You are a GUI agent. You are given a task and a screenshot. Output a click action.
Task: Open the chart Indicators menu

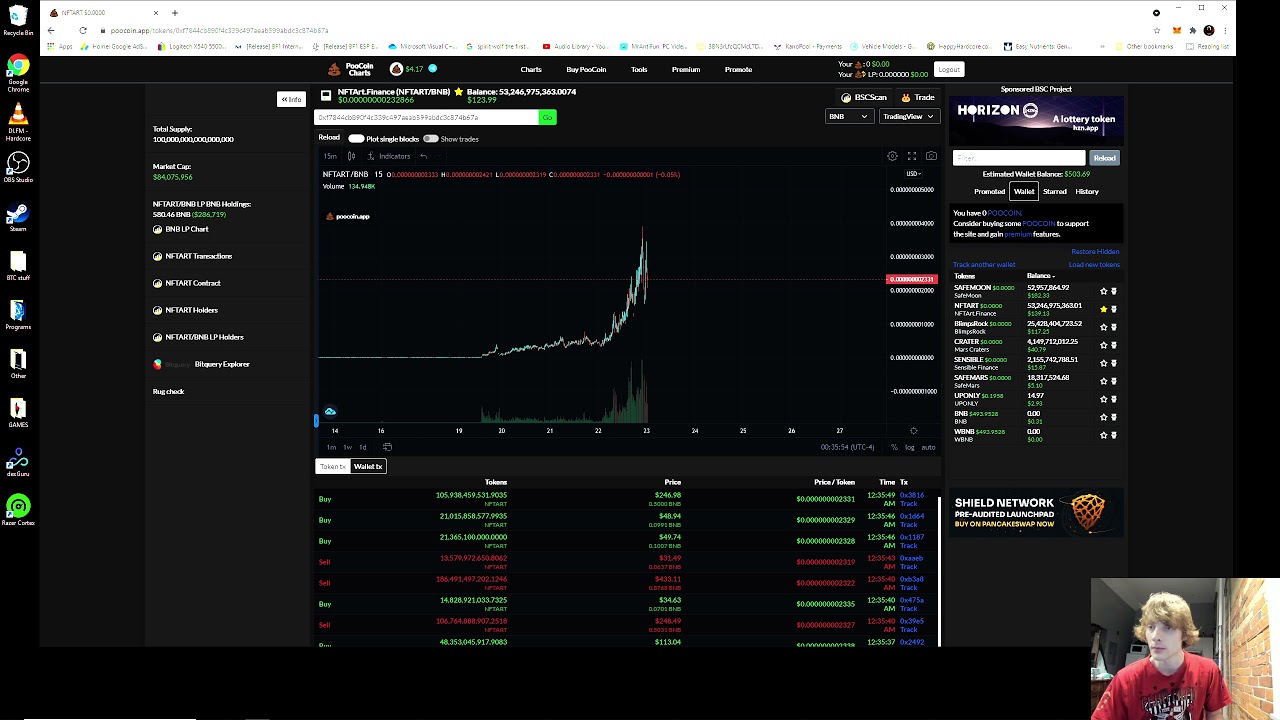click(389, 156)
